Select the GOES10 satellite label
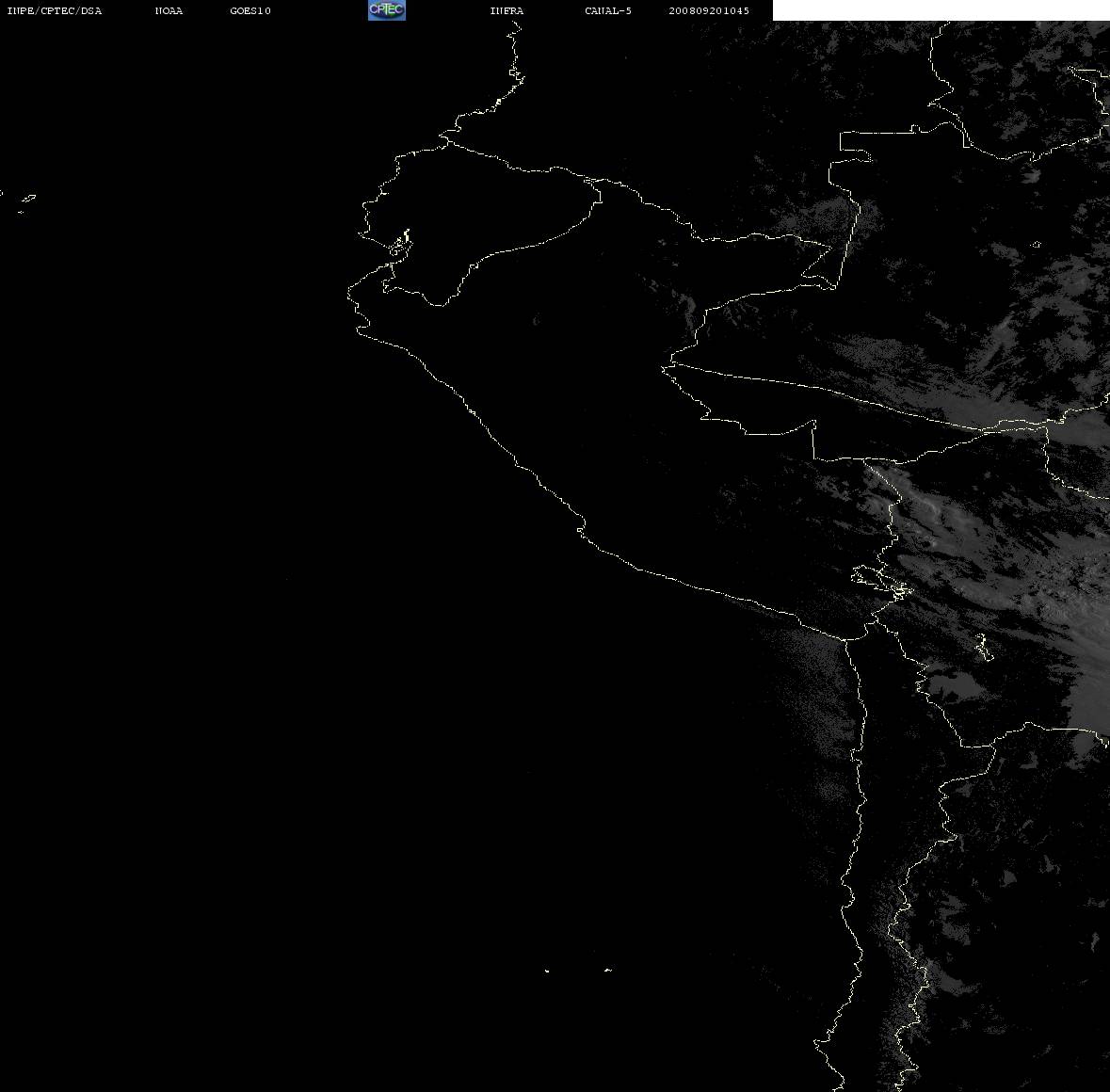 [250, 10]
